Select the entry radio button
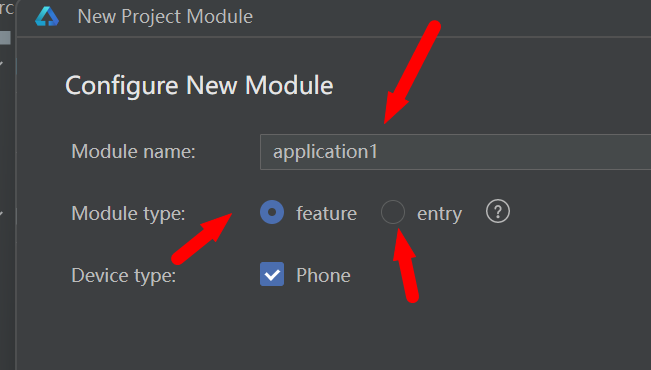 393,212
